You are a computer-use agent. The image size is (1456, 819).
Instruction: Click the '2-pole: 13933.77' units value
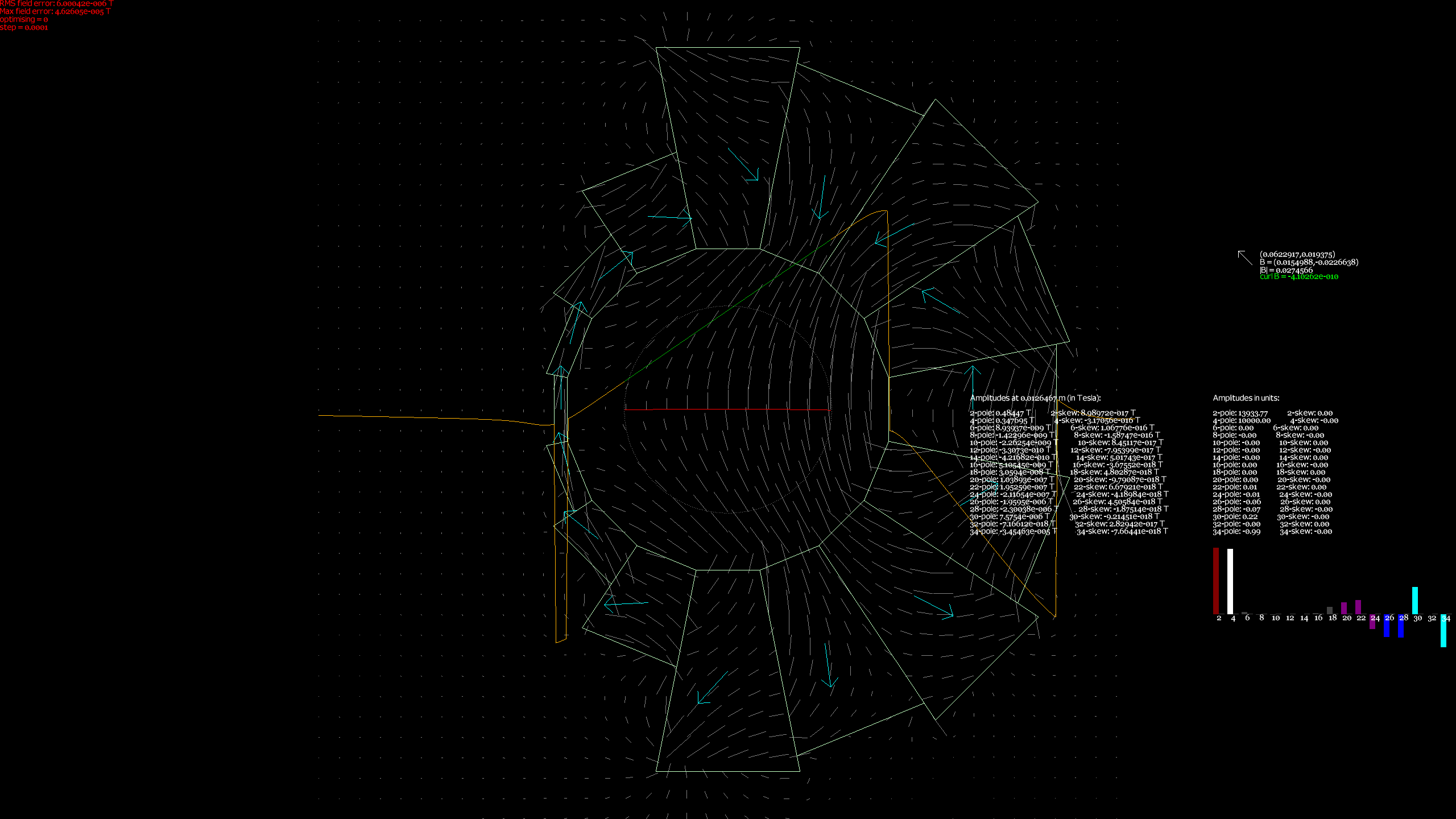click(1240, 413)
